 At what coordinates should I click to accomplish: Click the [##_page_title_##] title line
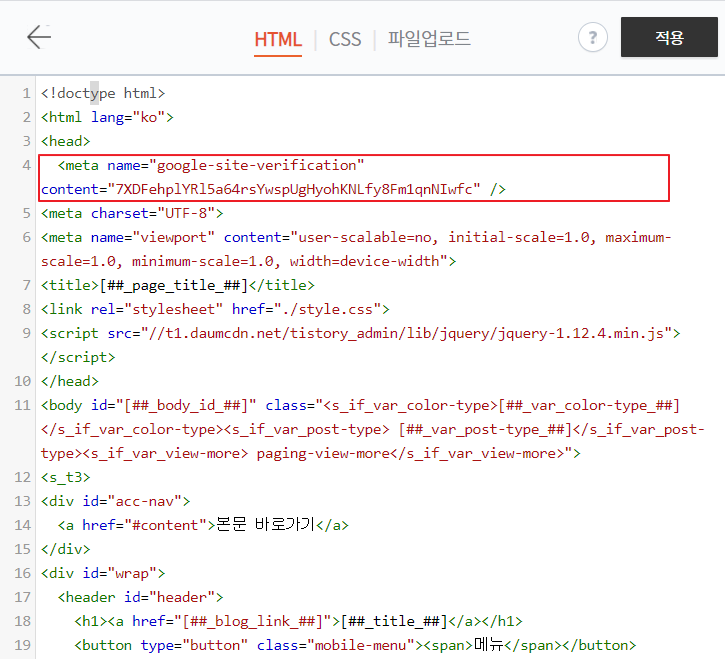178,285
